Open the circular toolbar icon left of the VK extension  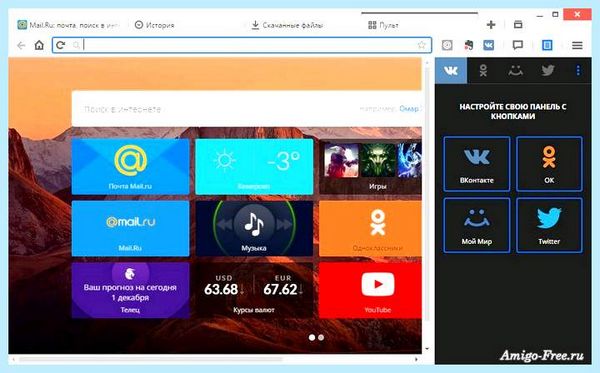(447, 45)
